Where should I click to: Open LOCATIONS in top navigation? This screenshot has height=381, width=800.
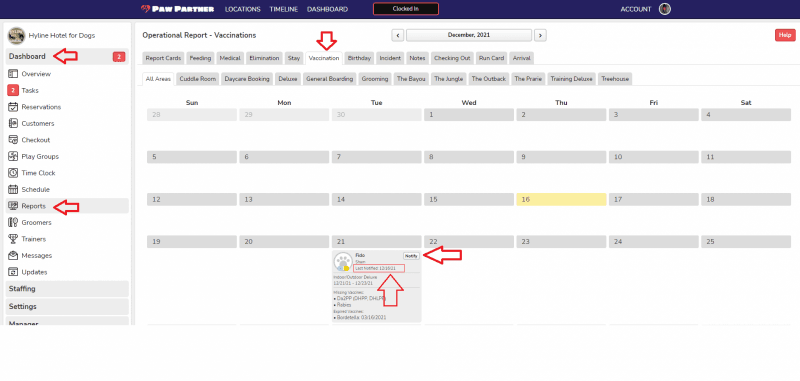pos(243,9)
